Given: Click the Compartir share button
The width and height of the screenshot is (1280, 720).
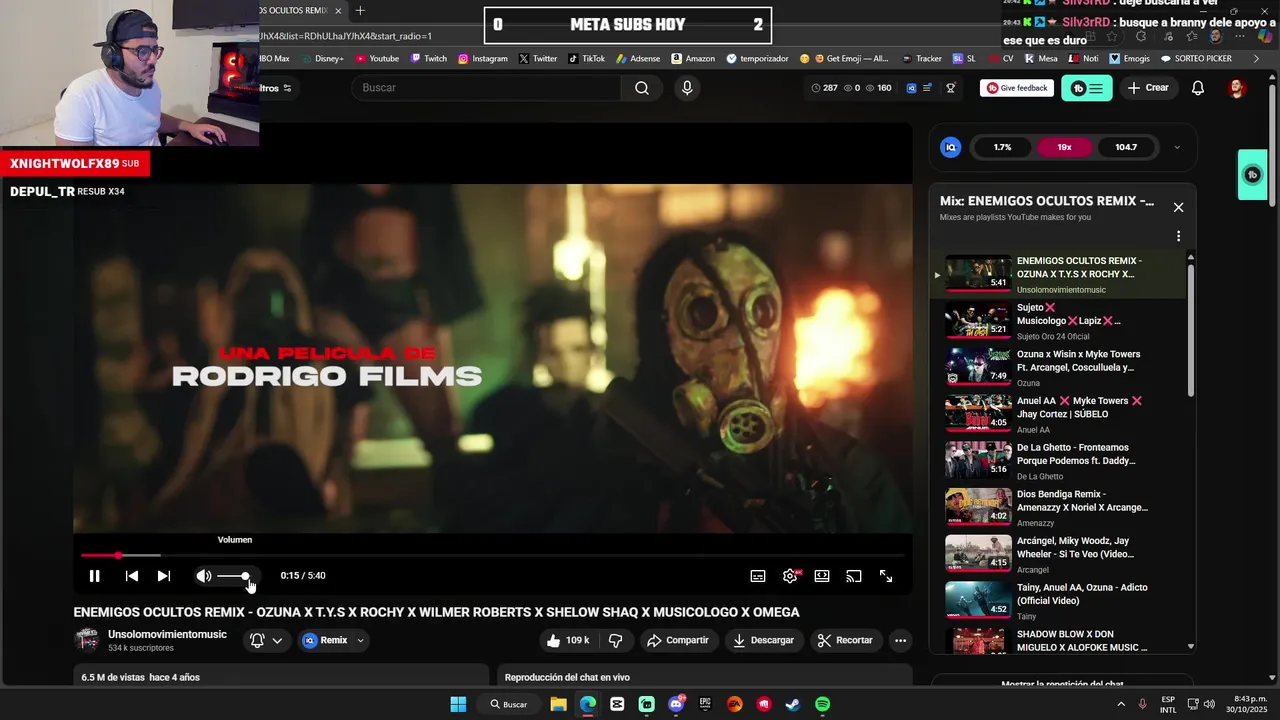Looking at the screenshot, I should coord(678,640).
